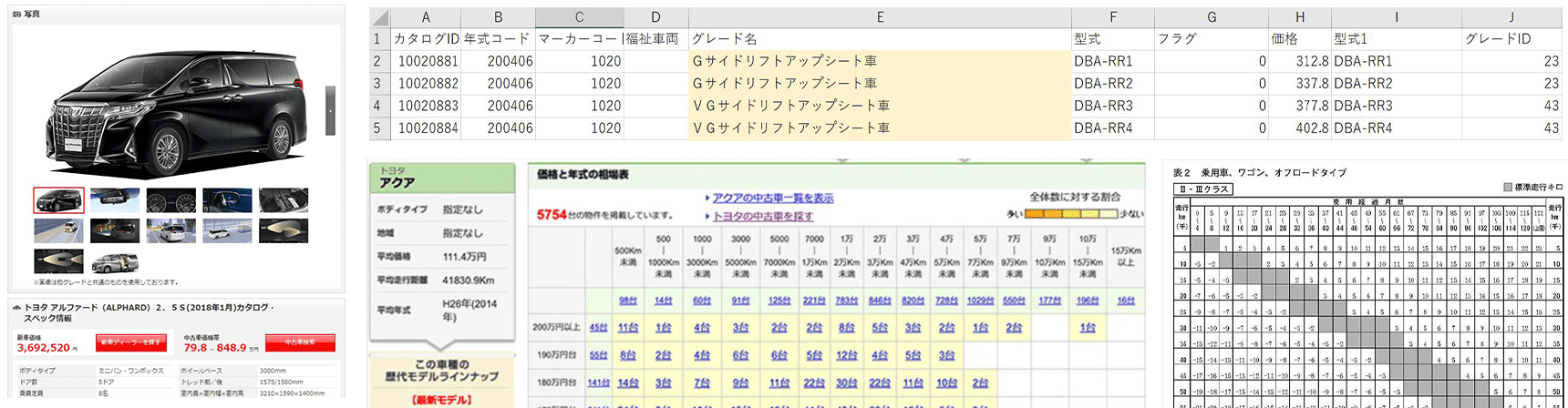Open the last thumbnail in first thumbnail row

tap(284, 200)
